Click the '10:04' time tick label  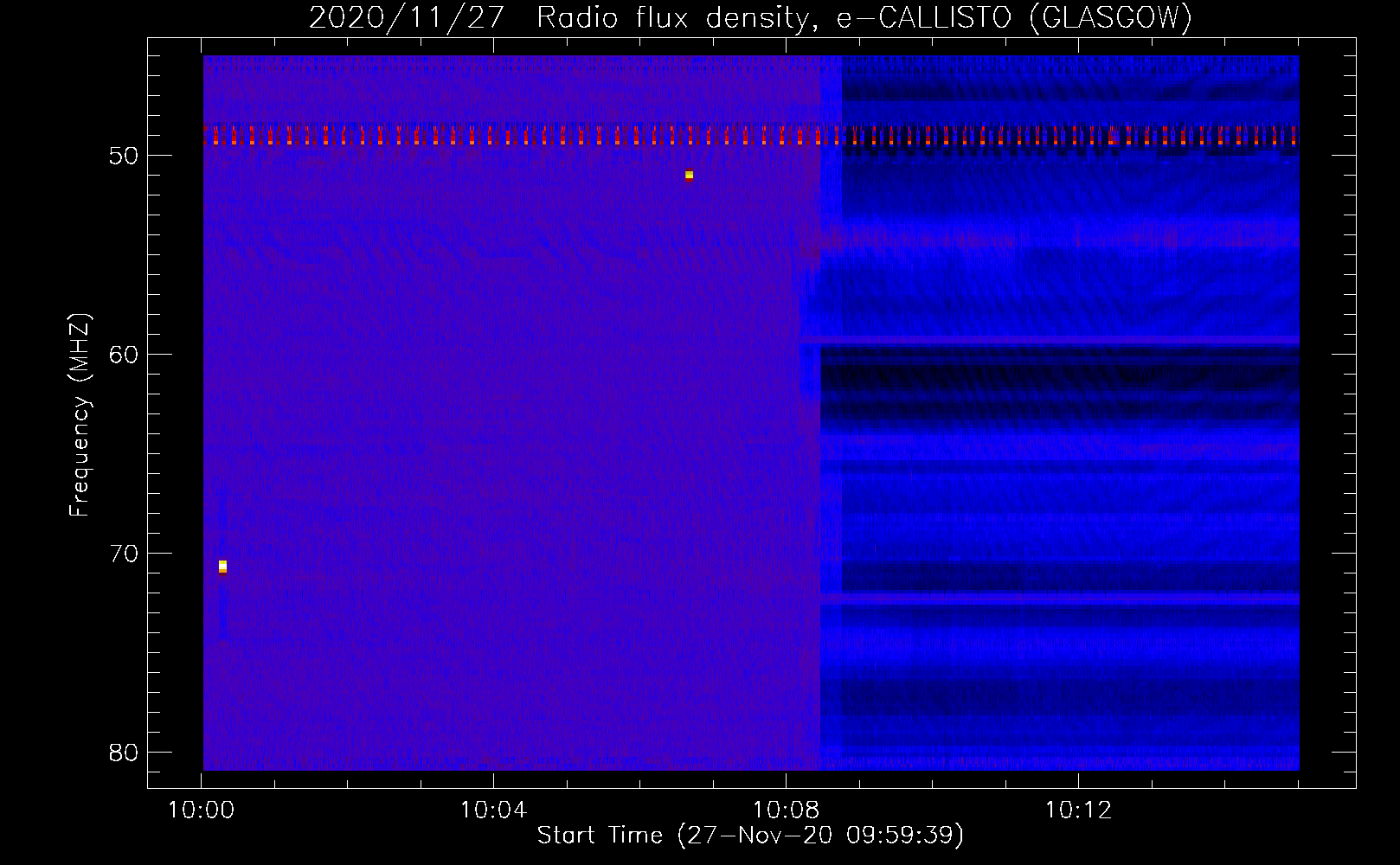493,811
